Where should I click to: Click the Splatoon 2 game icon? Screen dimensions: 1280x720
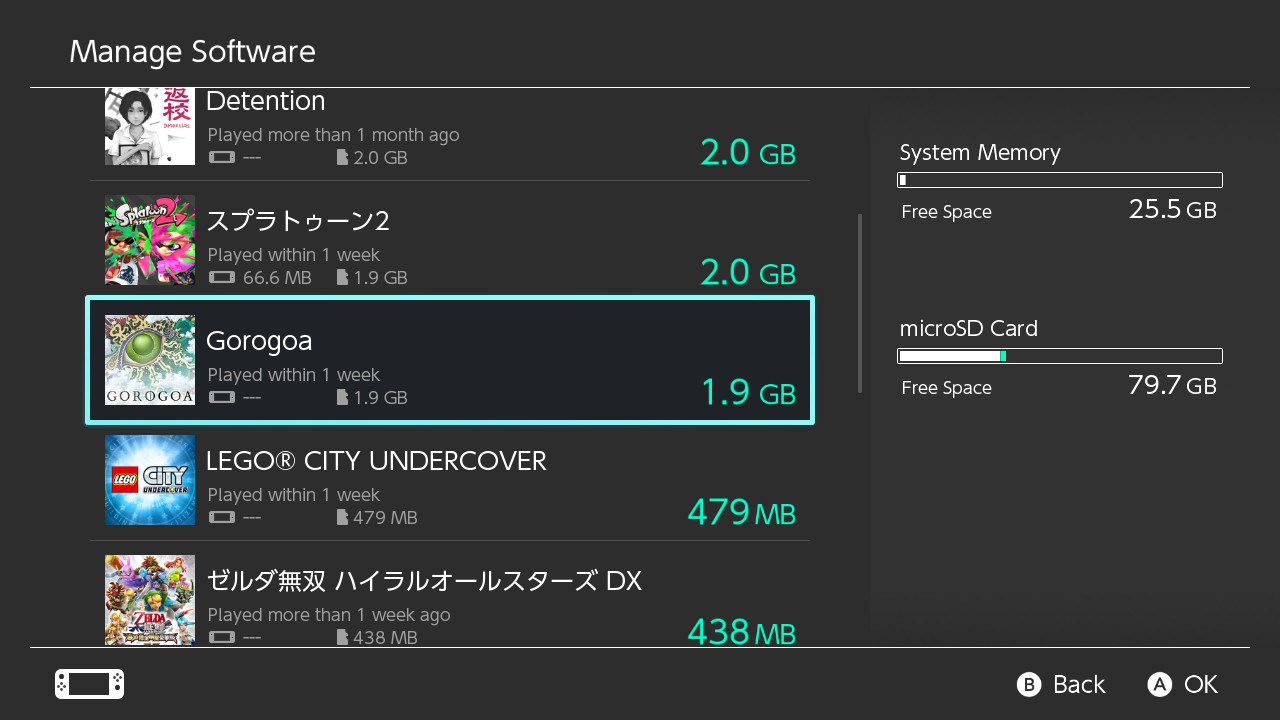[x=149, y=240]
